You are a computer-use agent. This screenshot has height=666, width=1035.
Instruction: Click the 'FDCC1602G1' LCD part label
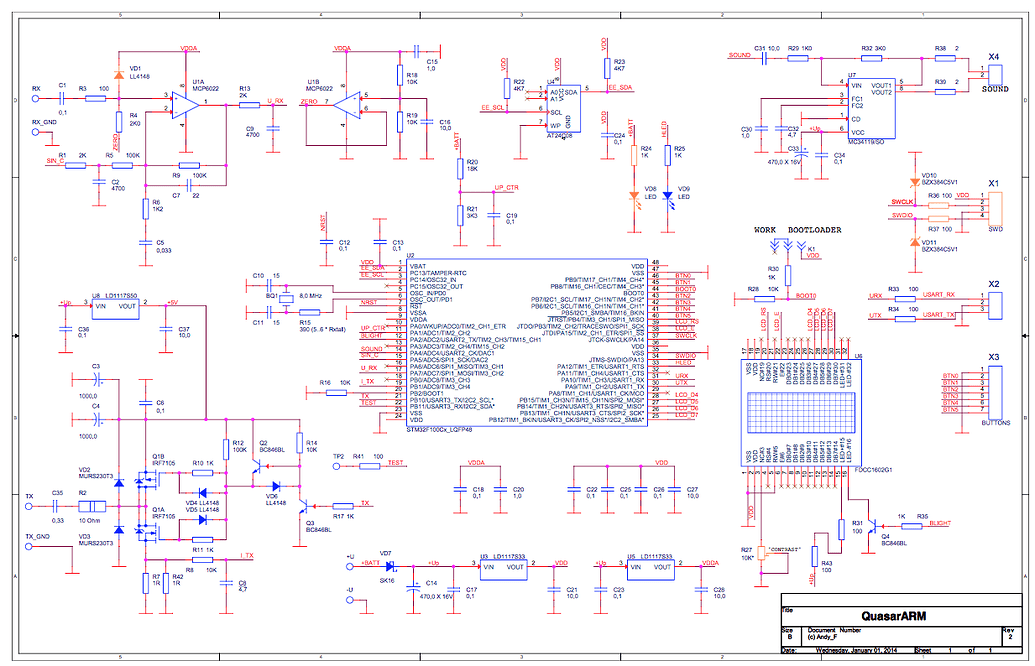click(873, 470)
